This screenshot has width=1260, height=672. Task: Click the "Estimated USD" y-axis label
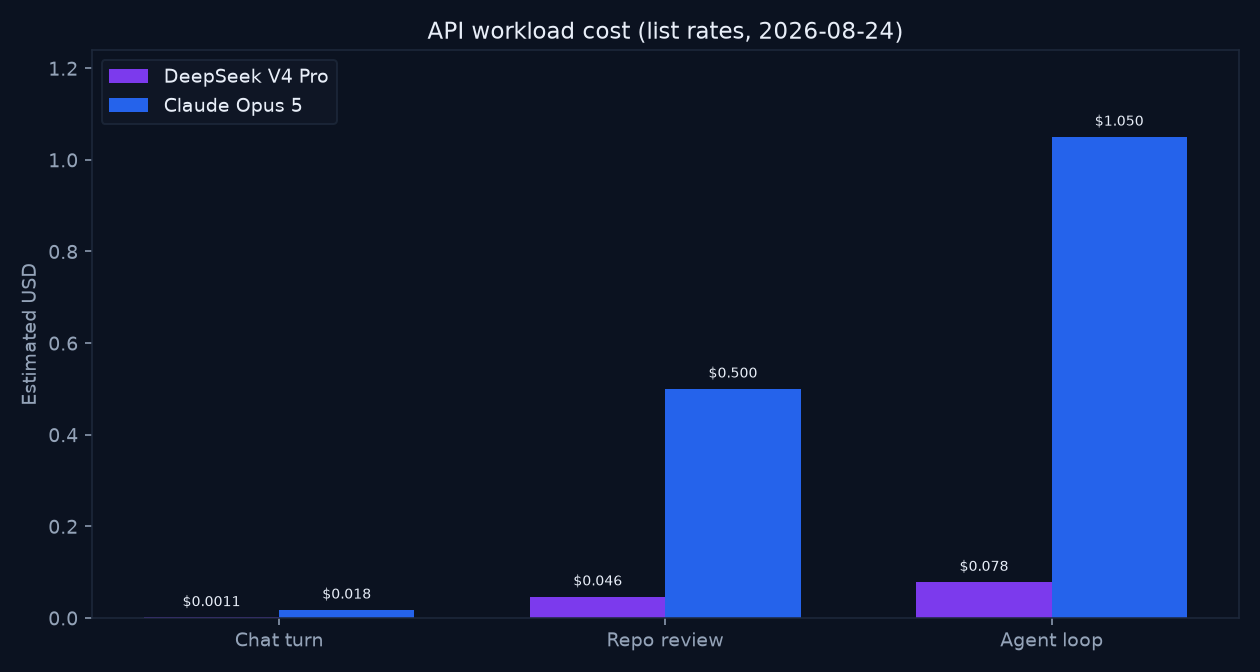coord(30,334)
